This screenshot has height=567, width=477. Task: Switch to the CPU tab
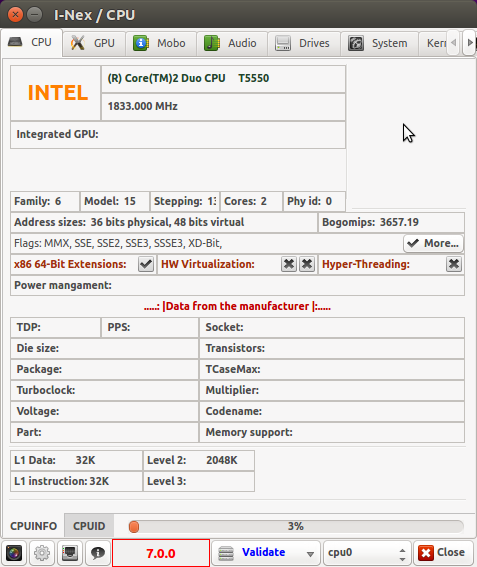31,43
